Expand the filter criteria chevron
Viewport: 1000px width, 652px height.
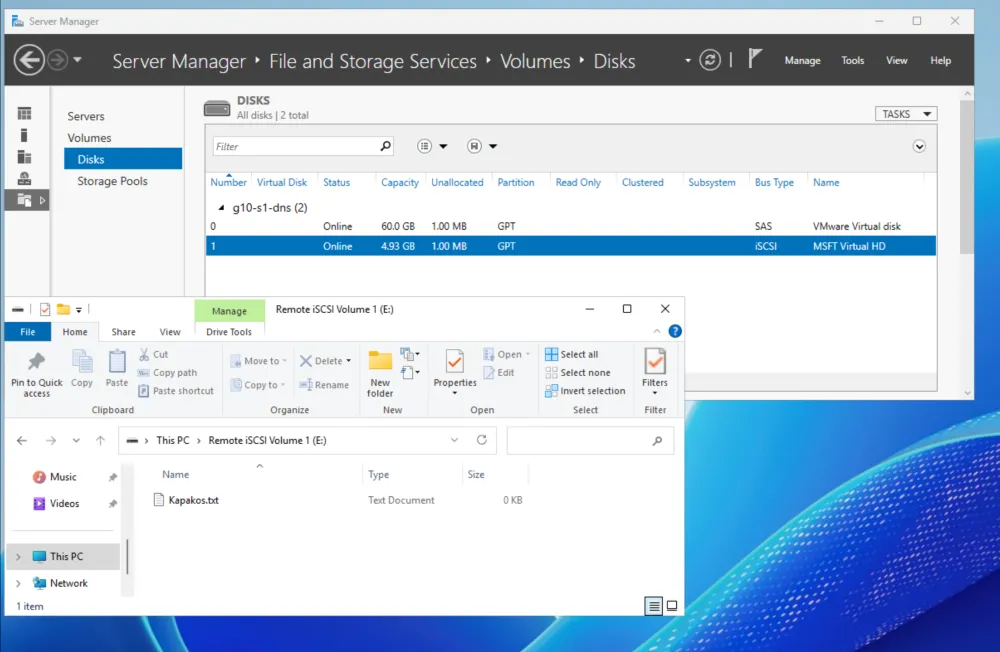[x=919, y=146]
